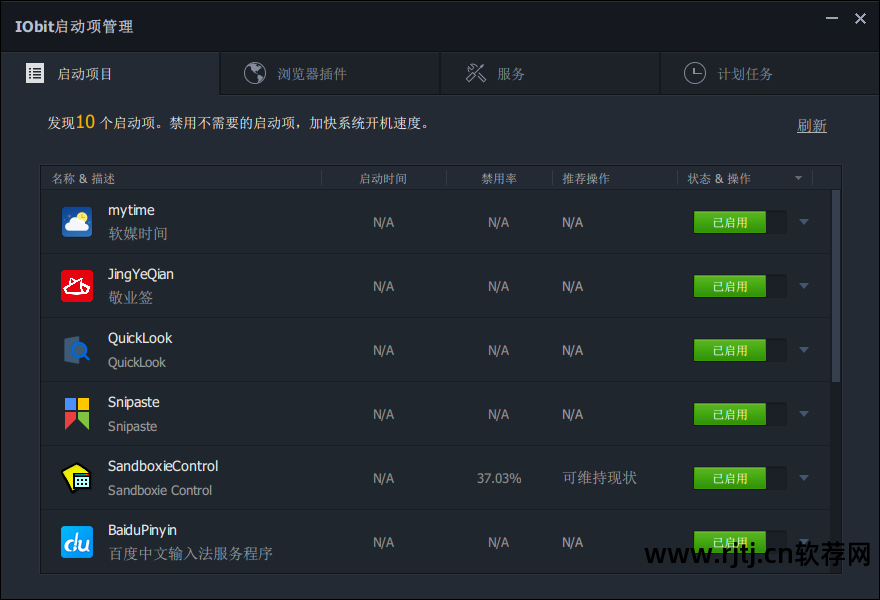Expand the dropdown arrow beside mytime's status

pyautogui.click(x=803, y=222)
